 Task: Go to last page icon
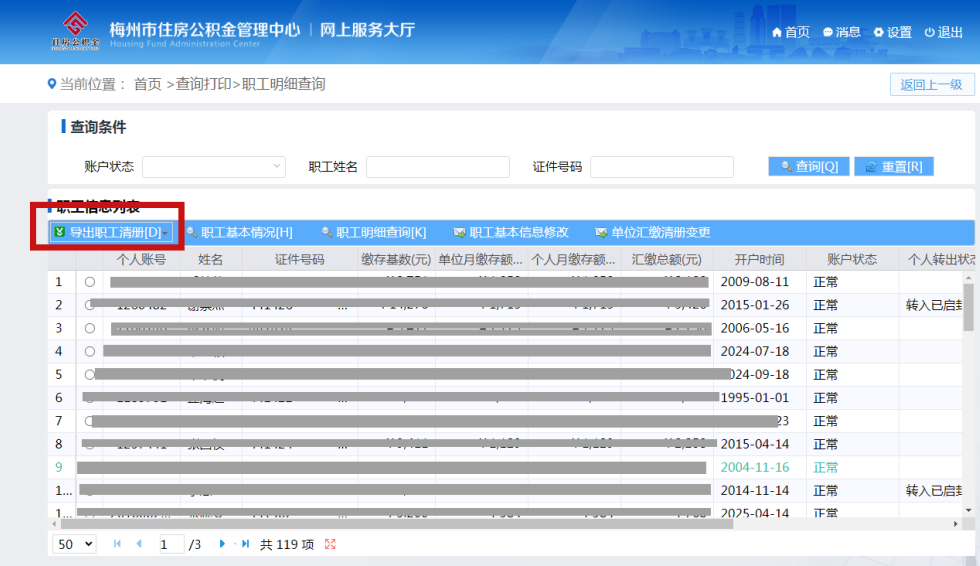pyautogui.click(x=245, y=544)
